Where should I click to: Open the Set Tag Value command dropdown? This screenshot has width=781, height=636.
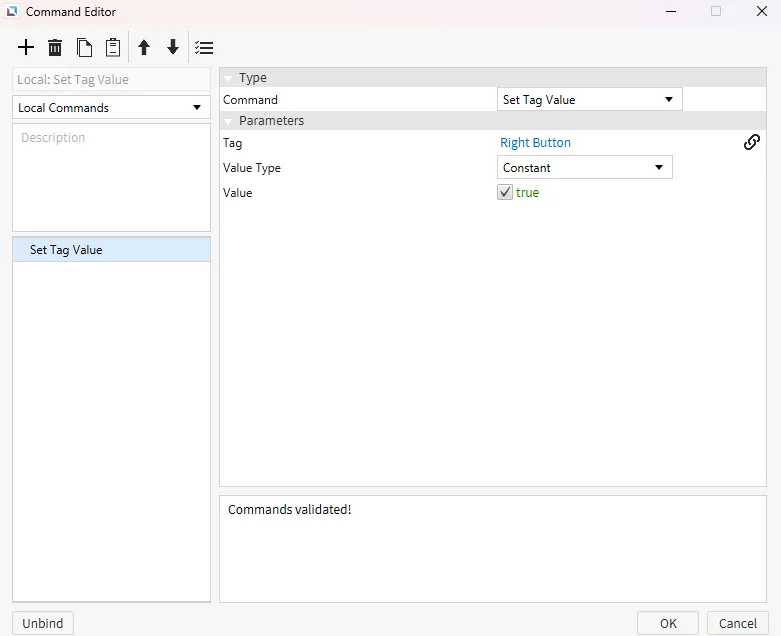point(589,100)
